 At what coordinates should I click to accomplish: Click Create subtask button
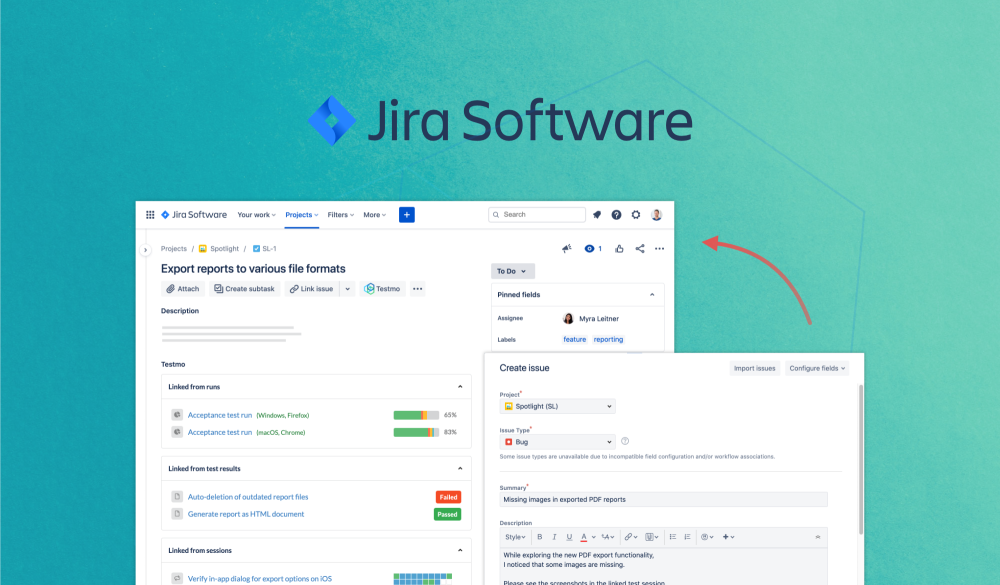pos(244,289)
